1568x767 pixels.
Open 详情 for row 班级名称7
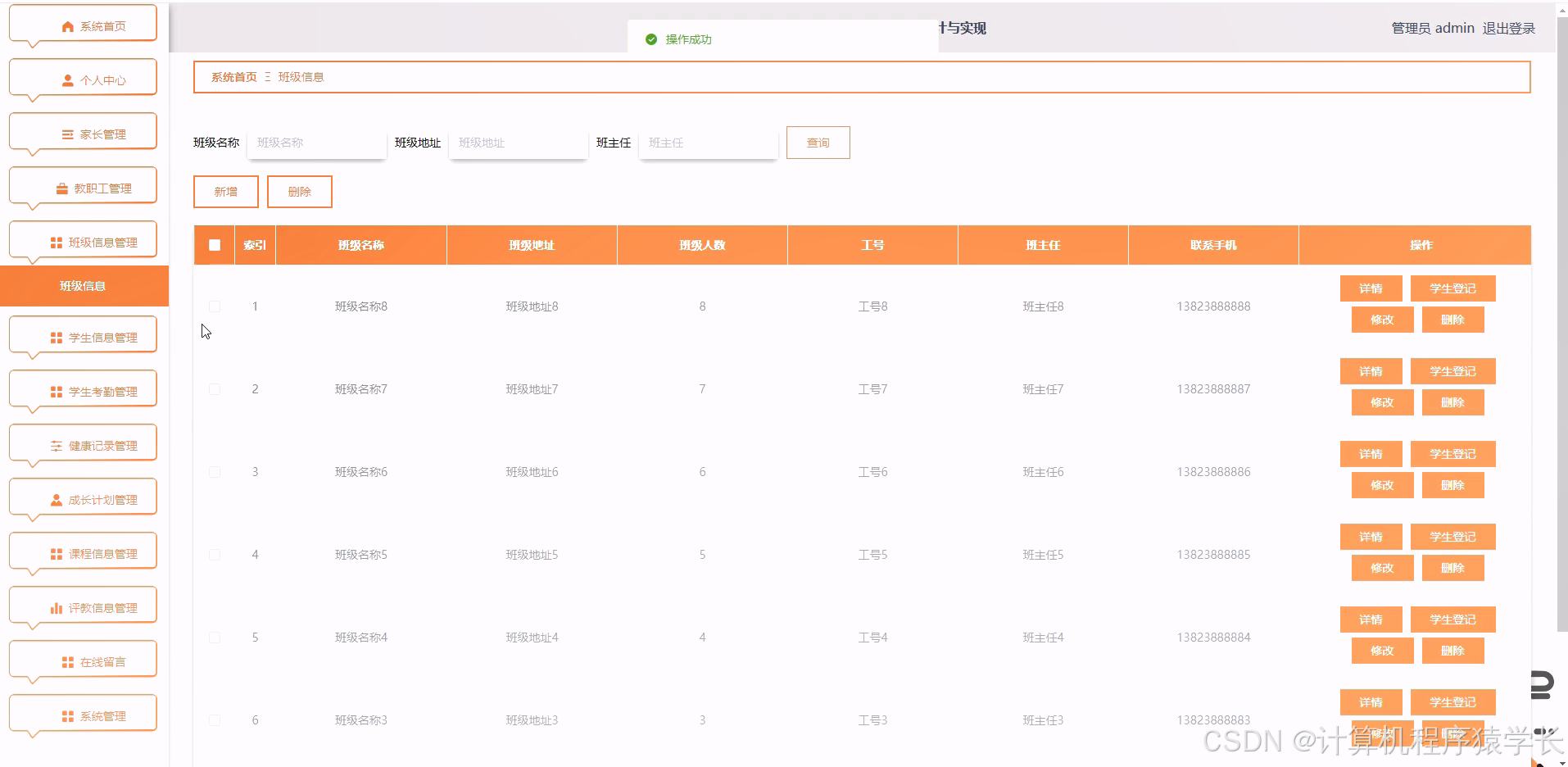click(1371, 371)
